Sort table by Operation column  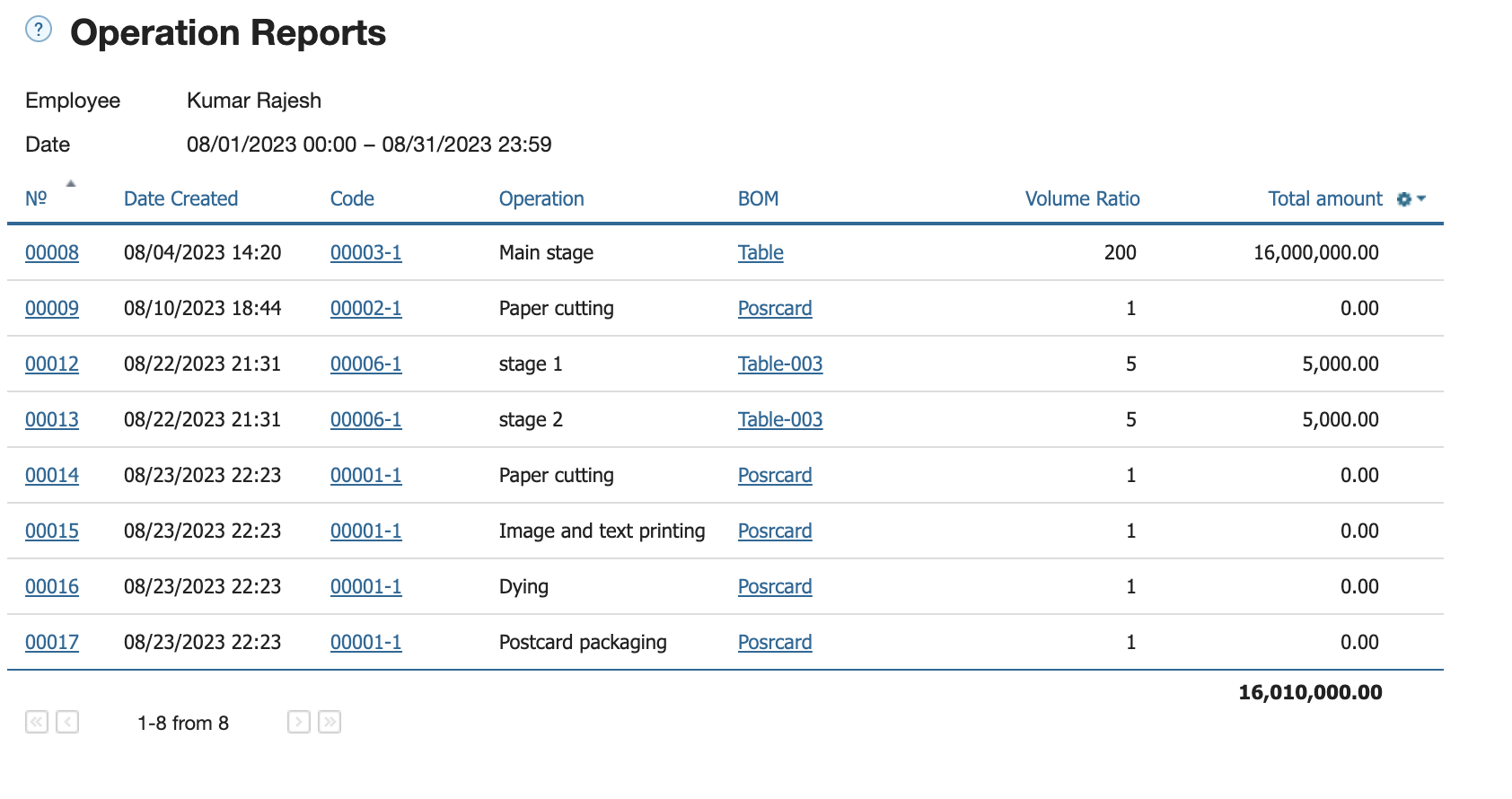coord(541,198)
